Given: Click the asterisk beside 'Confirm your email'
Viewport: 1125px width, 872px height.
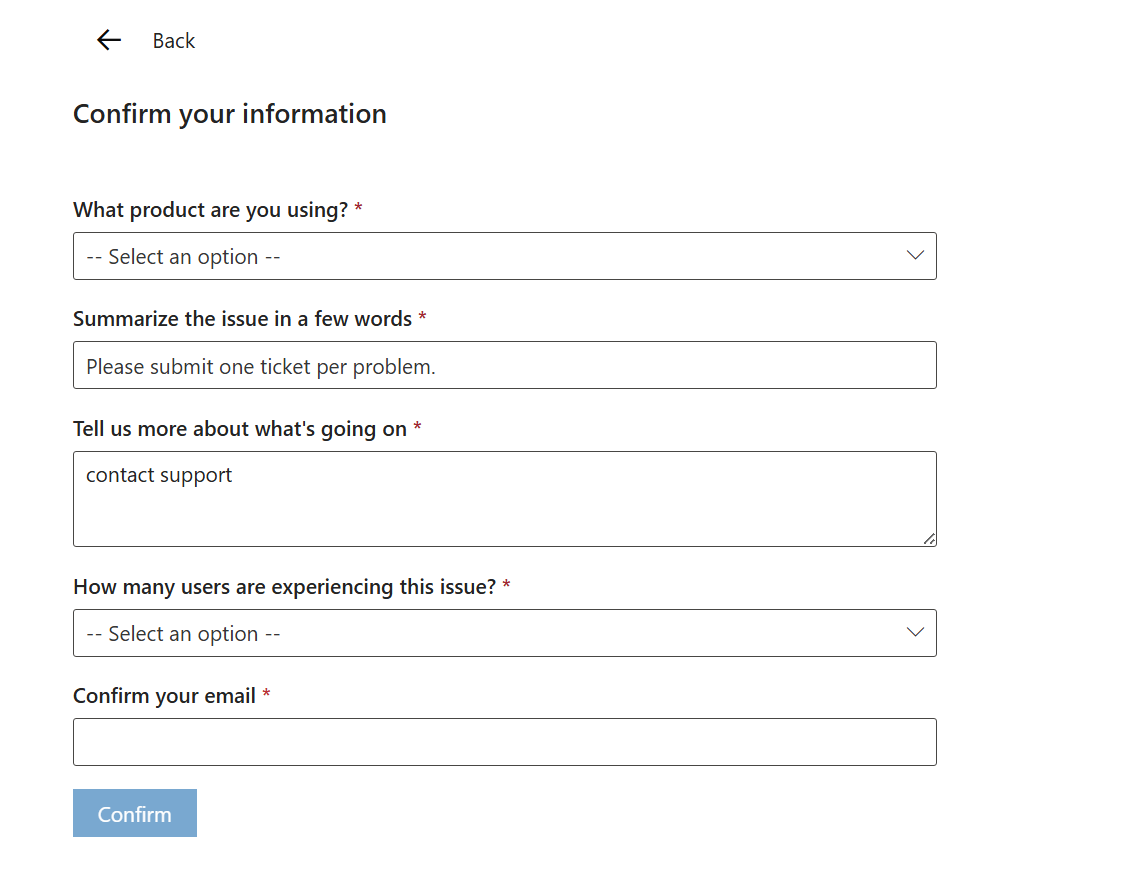Looking at the screenshot, I should click(267, 695).
